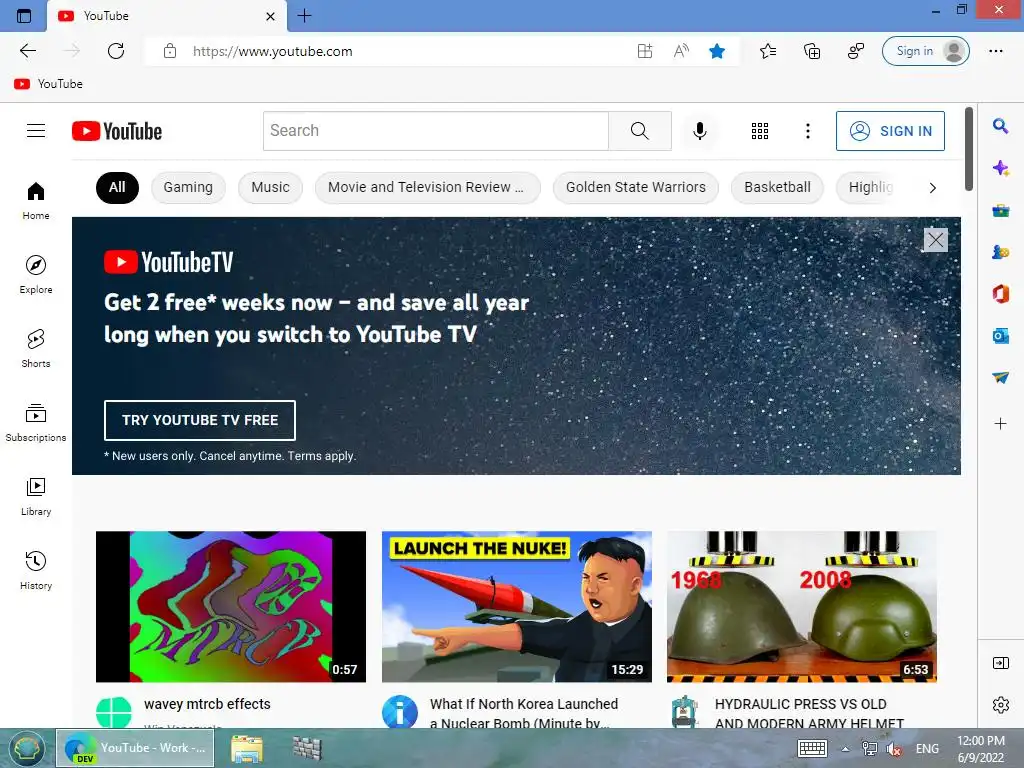The image size is (1024, 768).
Task: Open Outlook in Edge sidebar
Action: click(1000, 336)
